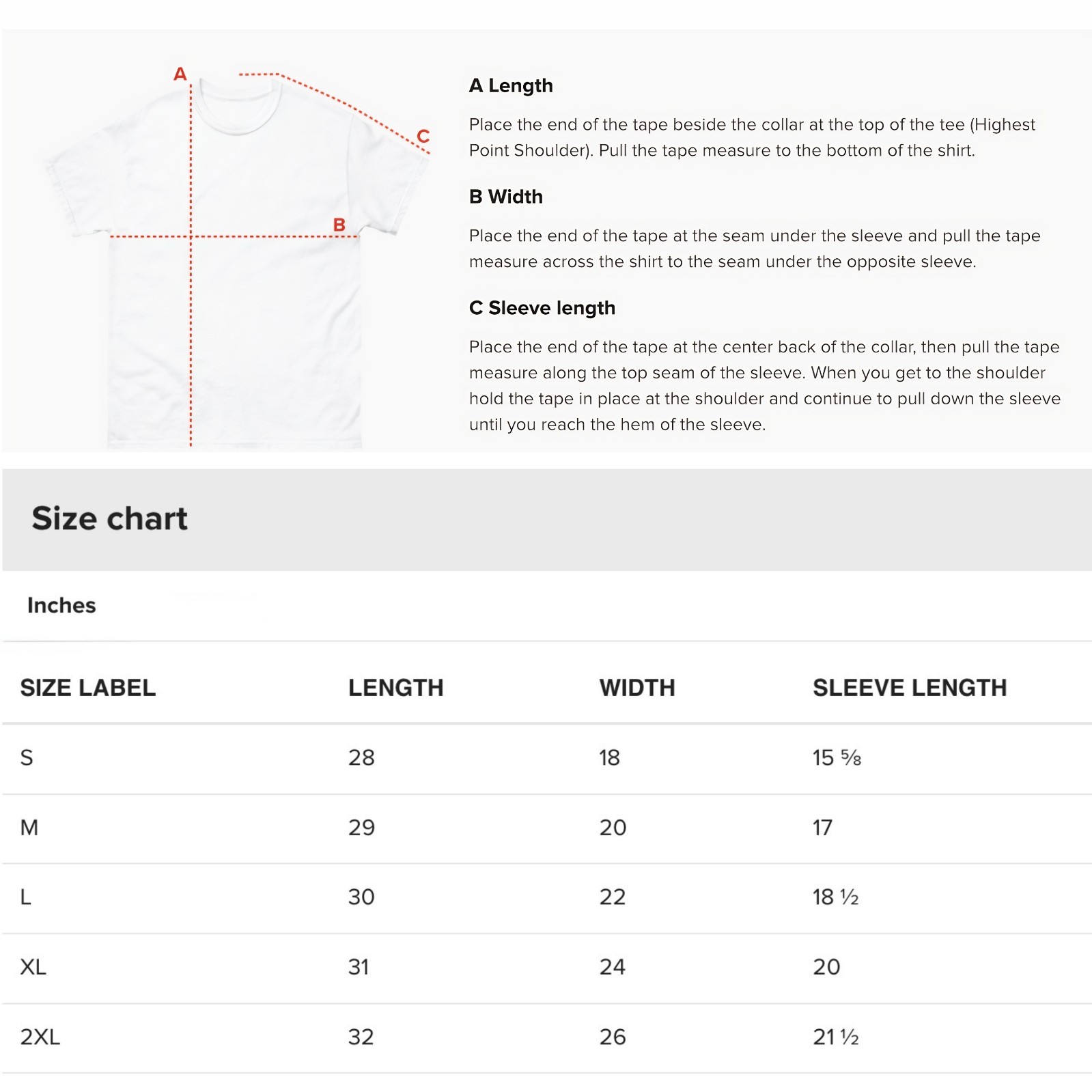Click the 2XL size row label
Viewport: 1092px width, 1092px height.
tap(40, 1037)
